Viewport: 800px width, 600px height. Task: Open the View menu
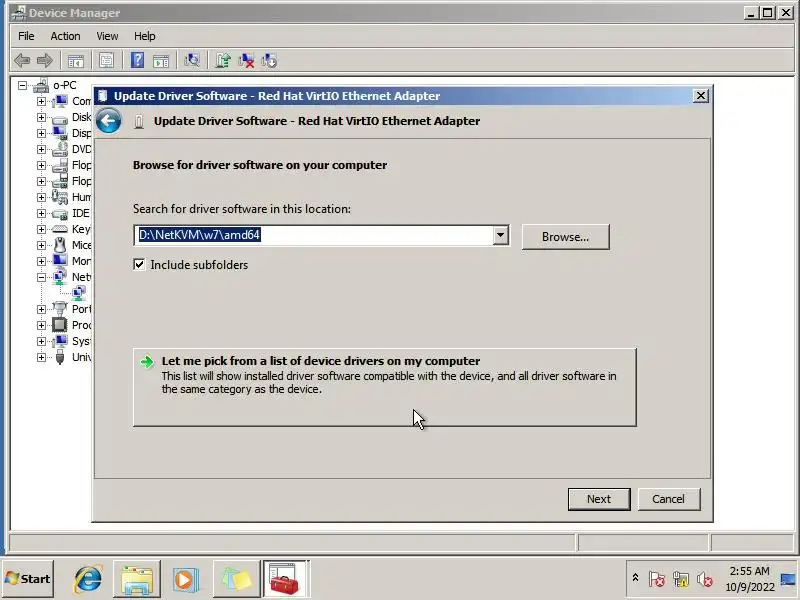tap(107, 36)
